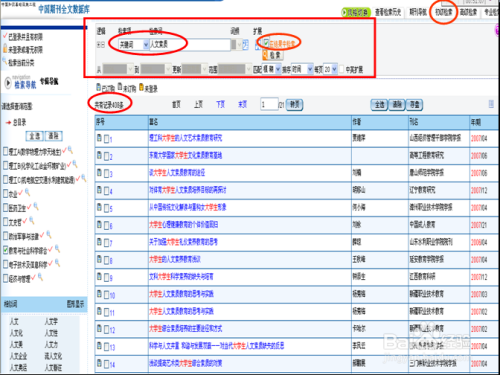The image size is (500, 375).
Task: Tick the 经济与管理 category checkbox
Action: tap(5, 278)
